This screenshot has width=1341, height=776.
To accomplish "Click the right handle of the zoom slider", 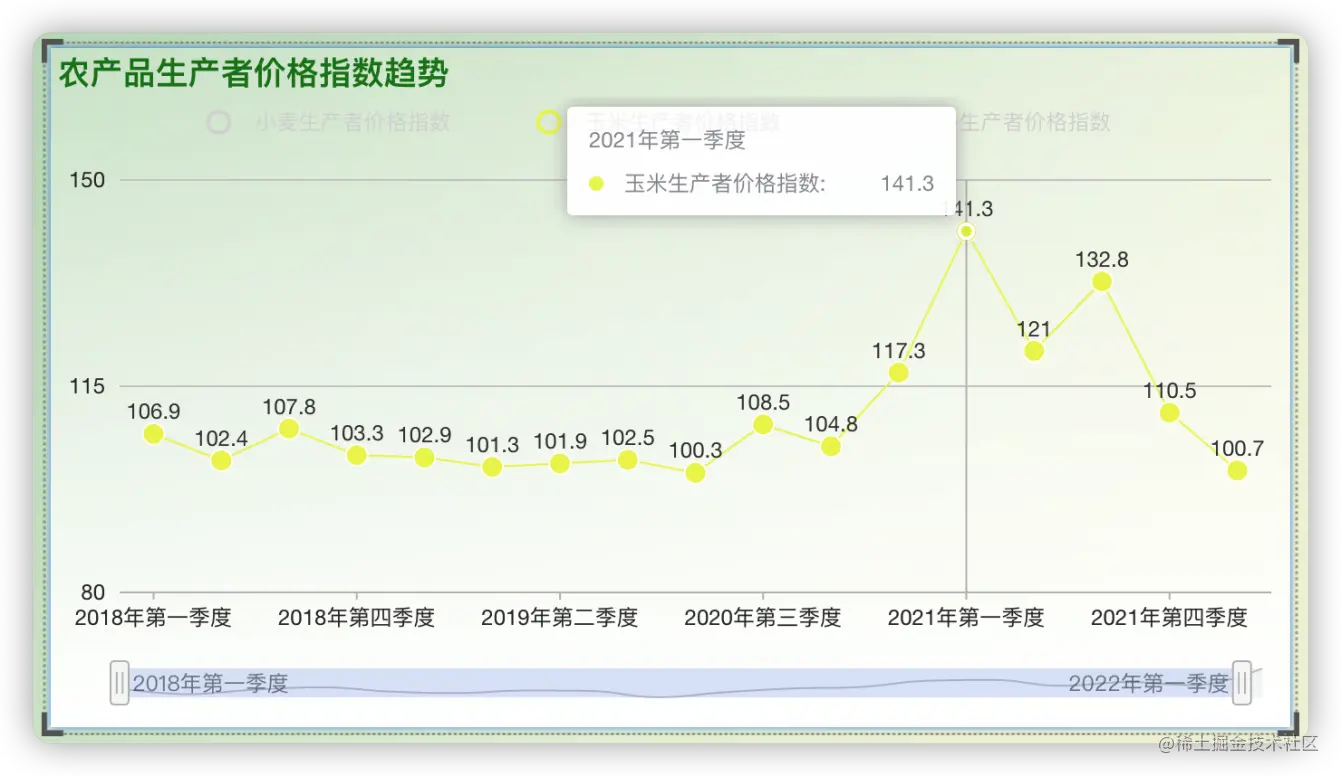I will coord(1242,683).
